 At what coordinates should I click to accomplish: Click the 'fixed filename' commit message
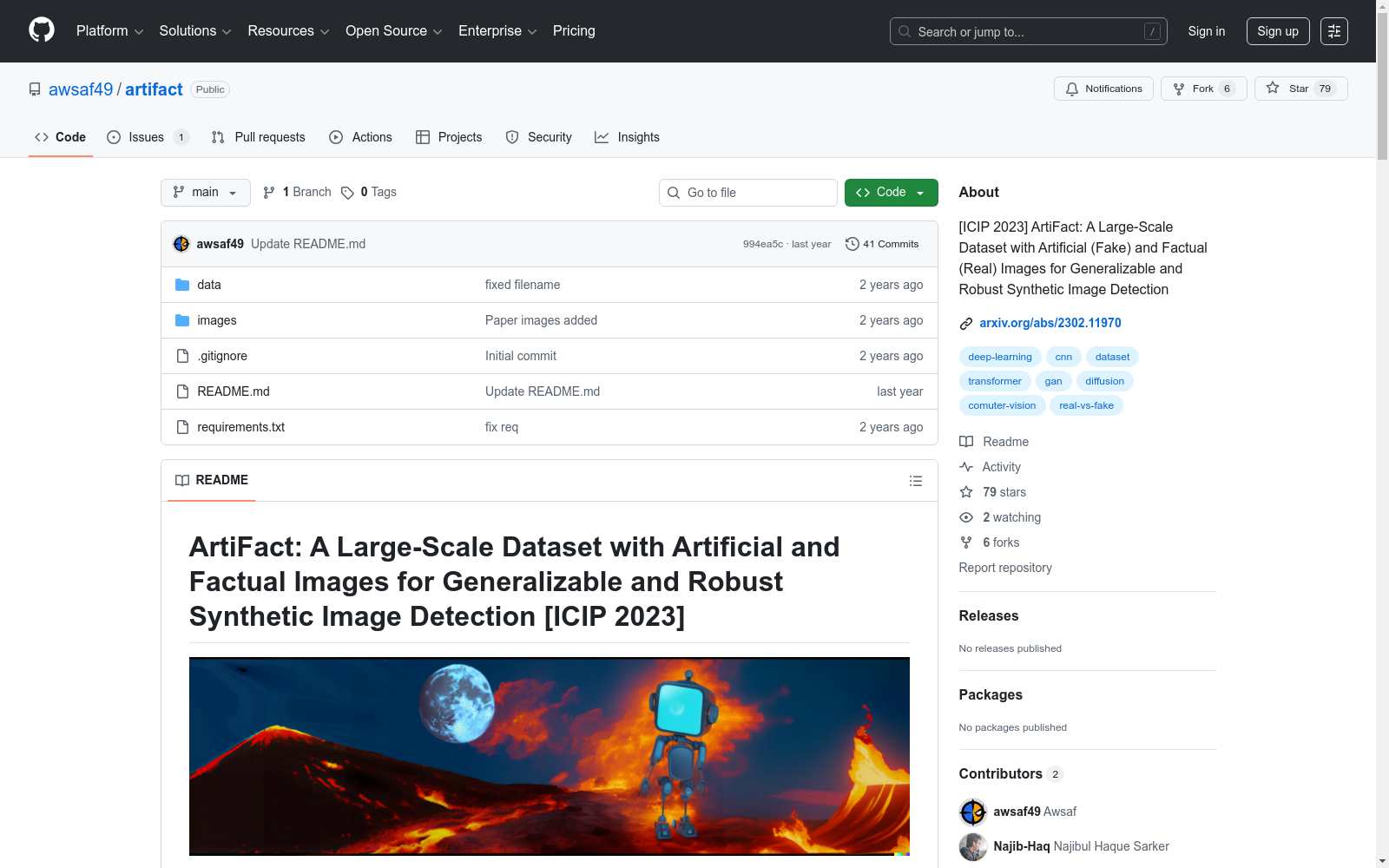(523, 285)
